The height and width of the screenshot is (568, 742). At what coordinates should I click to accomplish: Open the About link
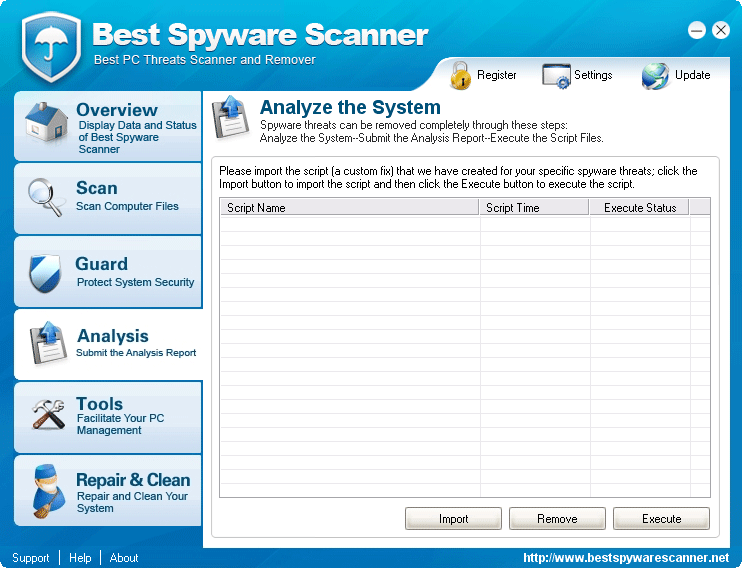coord(124,558)
